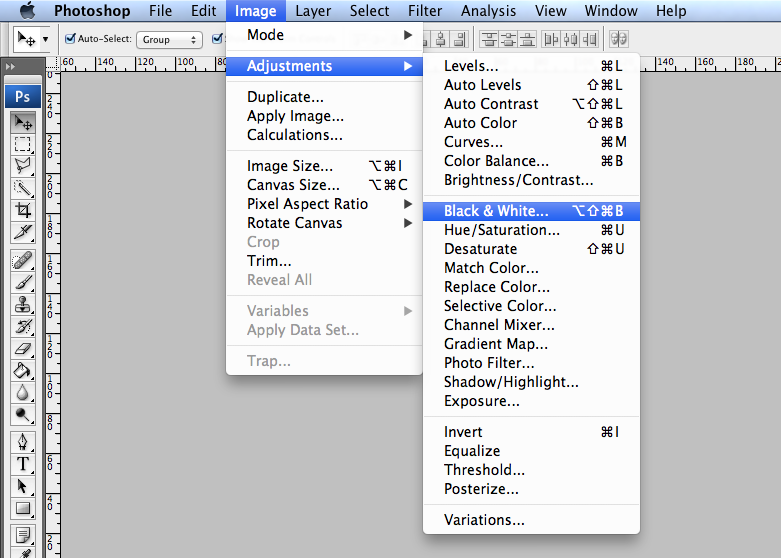
Task: Open the Layer menu
Action: pos(313,10)
